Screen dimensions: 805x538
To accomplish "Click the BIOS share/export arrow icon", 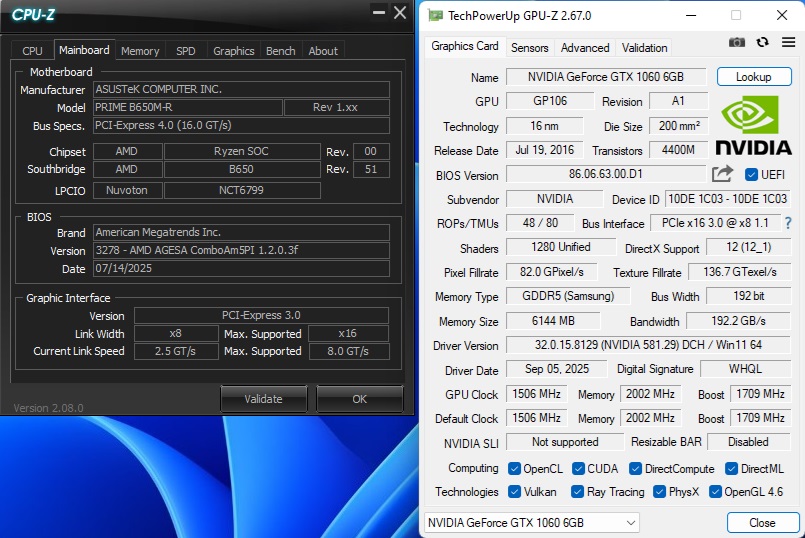I will click(722, 174).
